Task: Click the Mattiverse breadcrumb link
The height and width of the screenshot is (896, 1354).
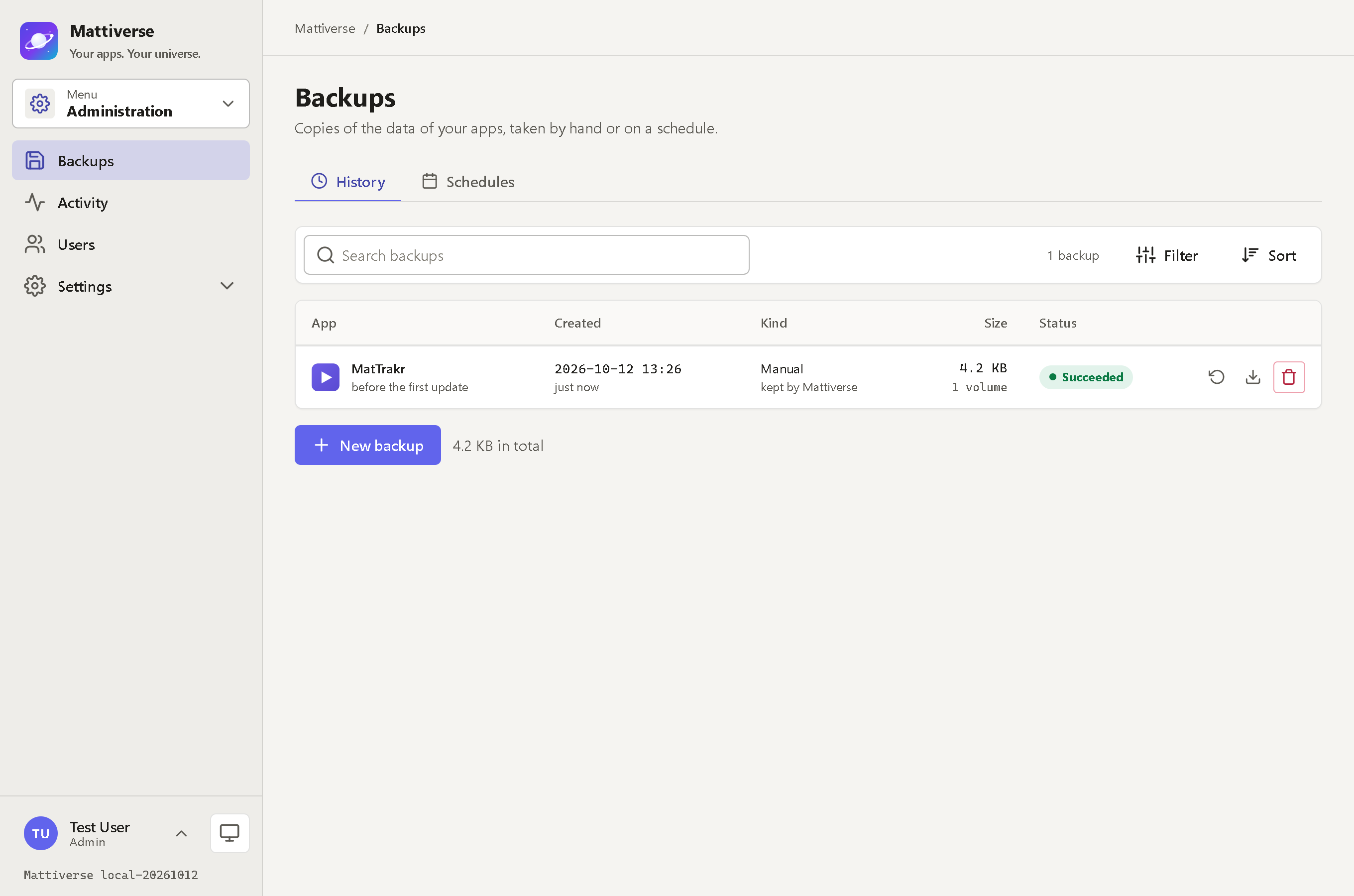Action: pyautogui.click(x=325, y=28)
